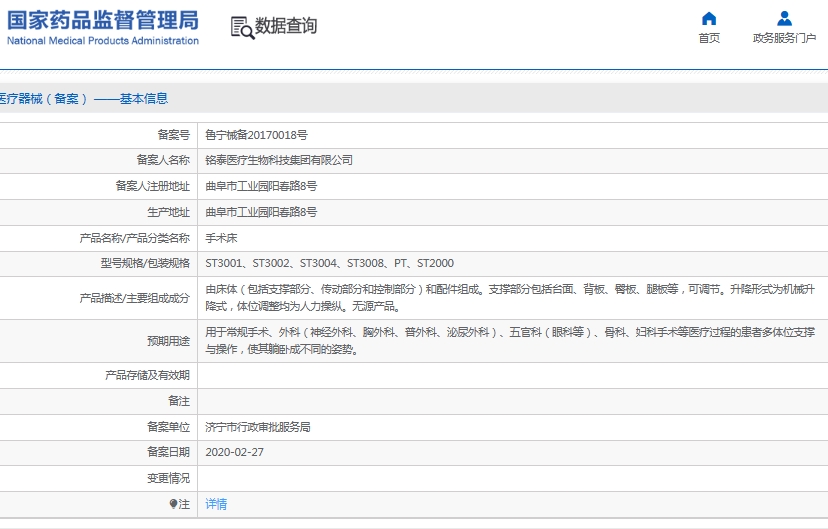Click the home icon above 首页
Image resolution: width=828 pixels, height=529 pixels.
[x=709, y=18]
